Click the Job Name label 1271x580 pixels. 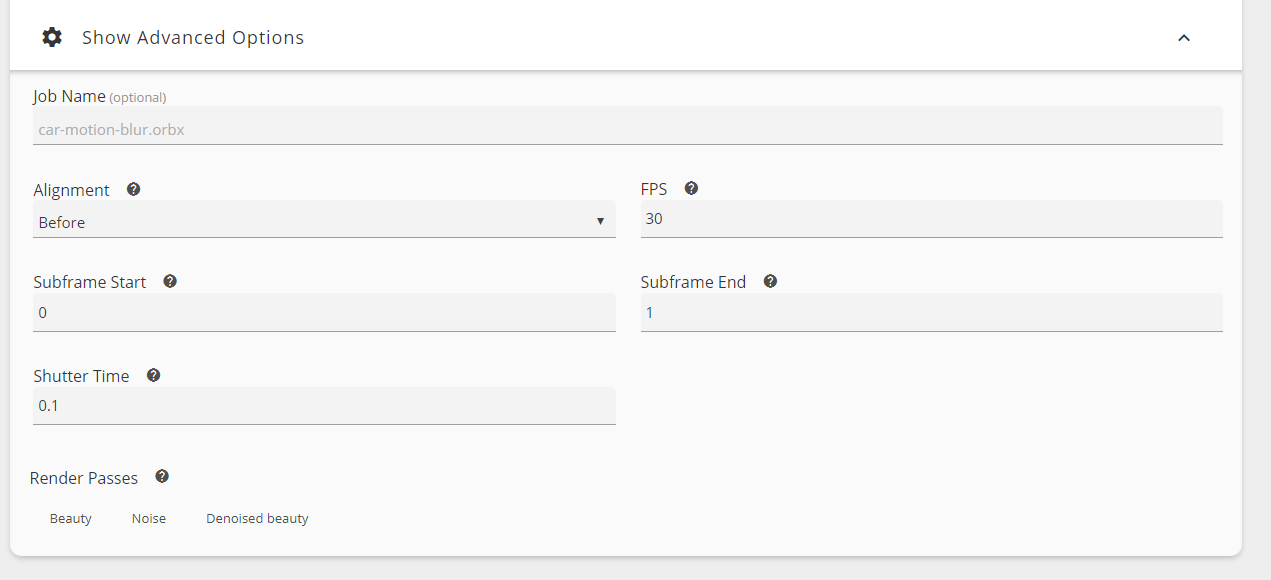pyautogui.click(x=69, y=96)
